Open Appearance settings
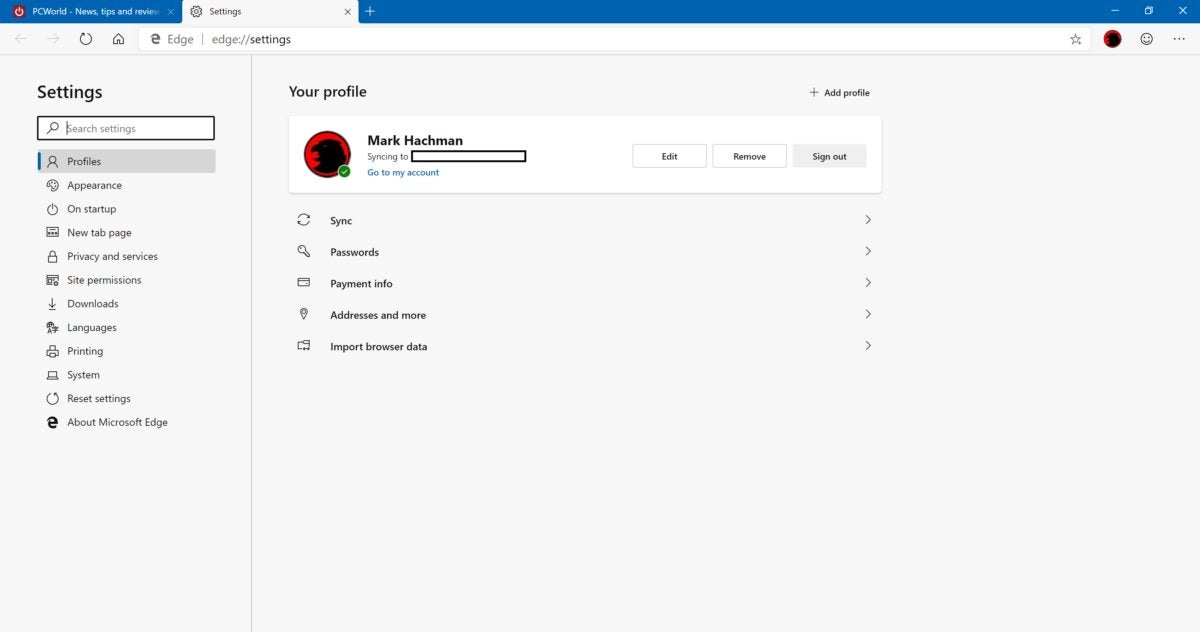 pyautogui.click(x=94, y=185)
